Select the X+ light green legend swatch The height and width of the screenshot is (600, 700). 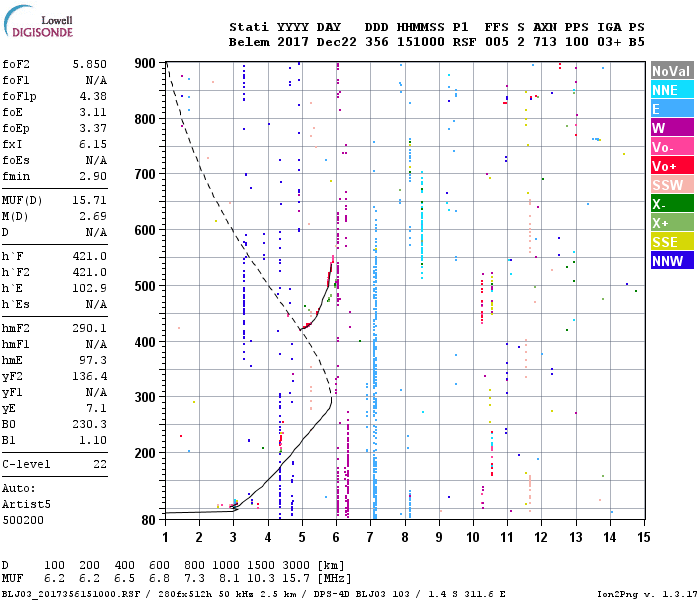(672, 222)
